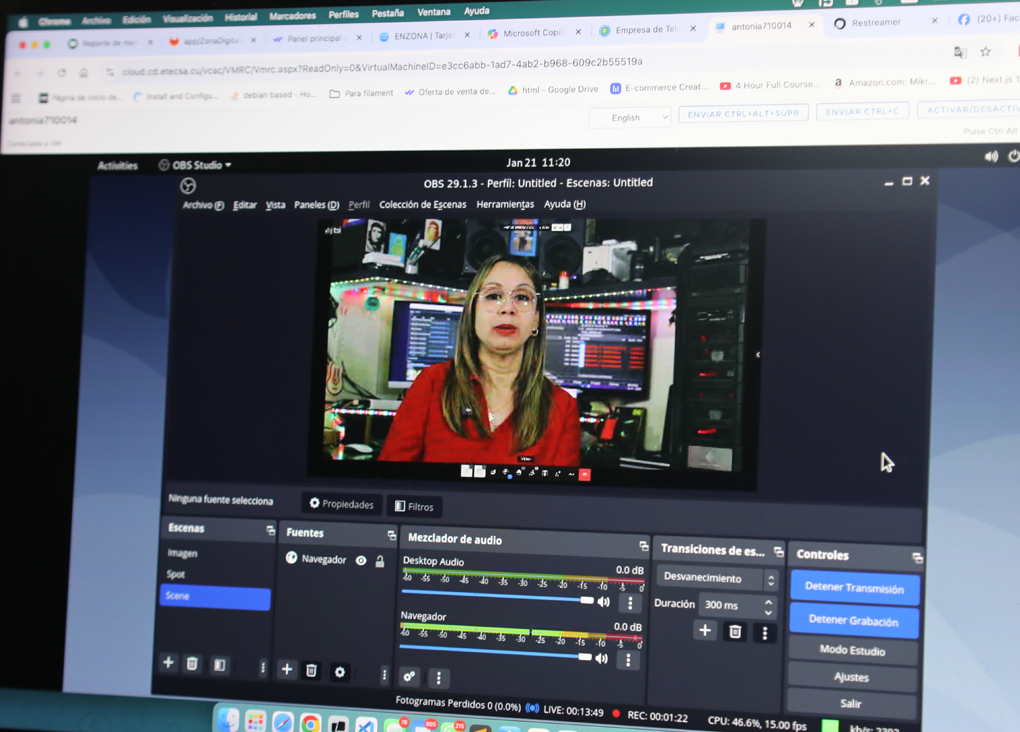Add a new source in Fuentes panel
This screenshot has width=1020, height=732.
click(x=287, y=669)
